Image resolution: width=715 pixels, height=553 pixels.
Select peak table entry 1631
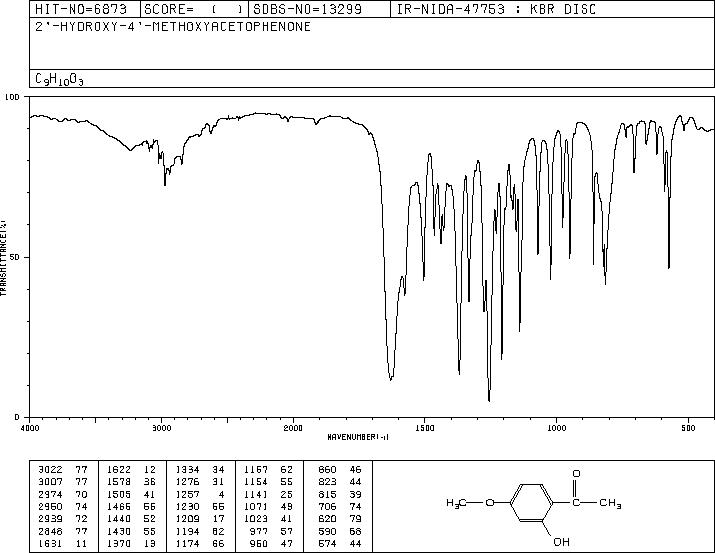click(62, 543)
